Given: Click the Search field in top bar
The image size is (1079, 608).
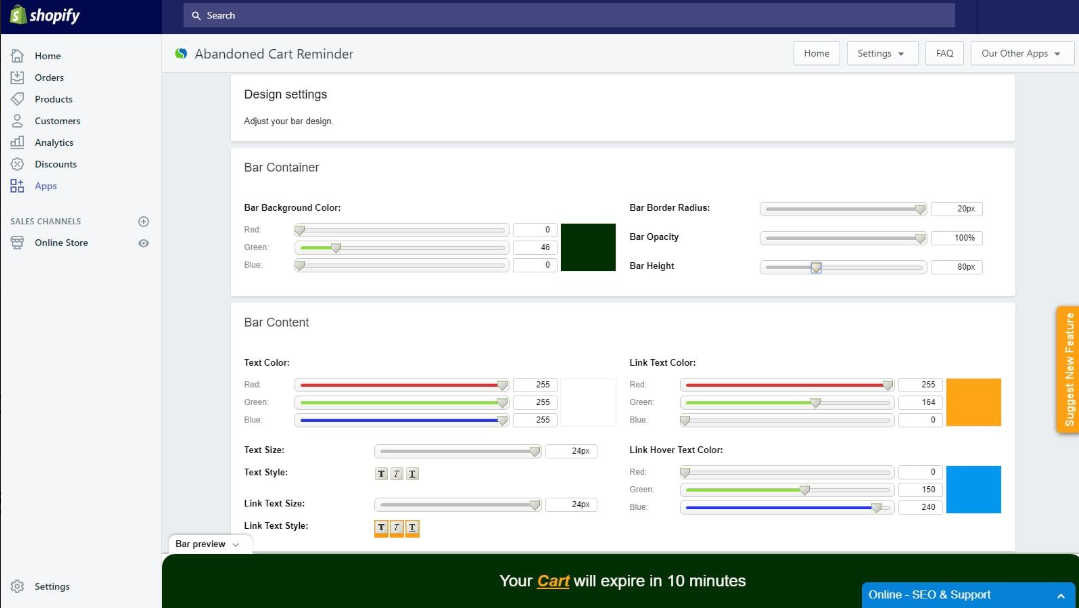Looking at the screenshot, I should [569, 15].
